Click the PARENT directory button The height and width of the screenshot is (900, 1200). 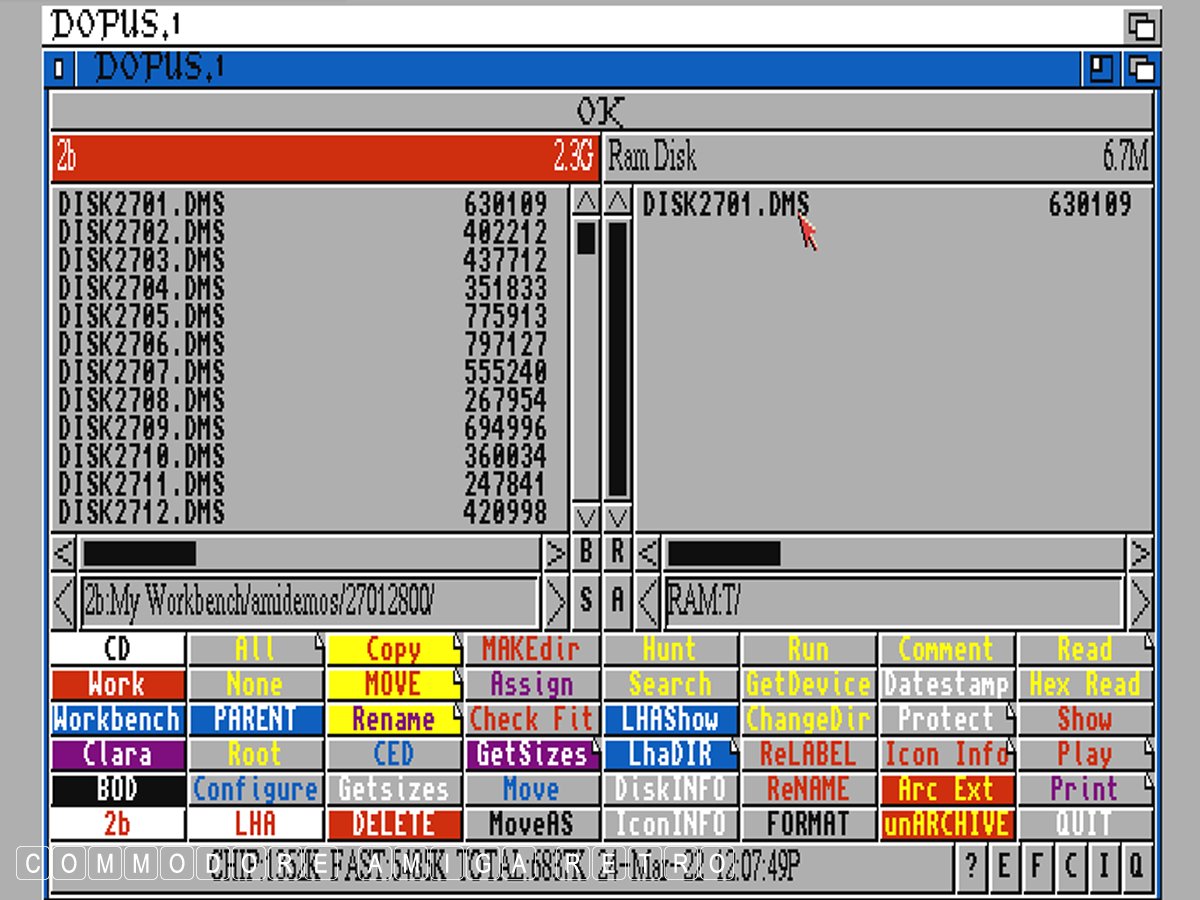click(x=255, y=720)
